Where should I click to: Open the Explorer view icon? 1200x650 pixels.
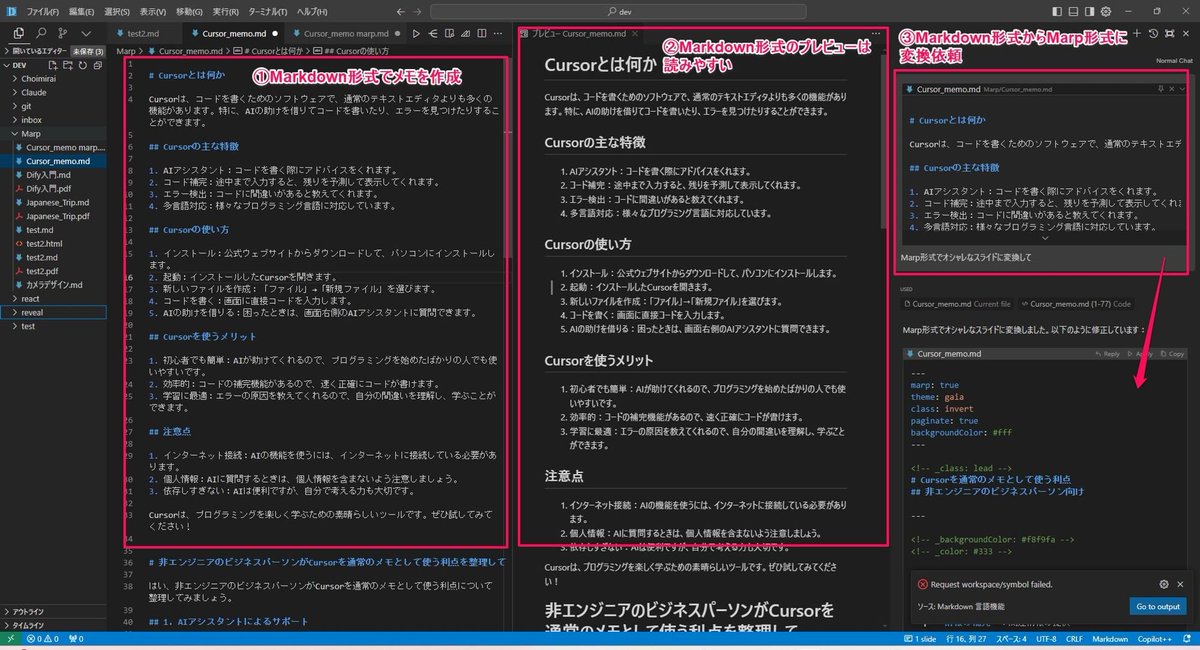coord(19,33)
